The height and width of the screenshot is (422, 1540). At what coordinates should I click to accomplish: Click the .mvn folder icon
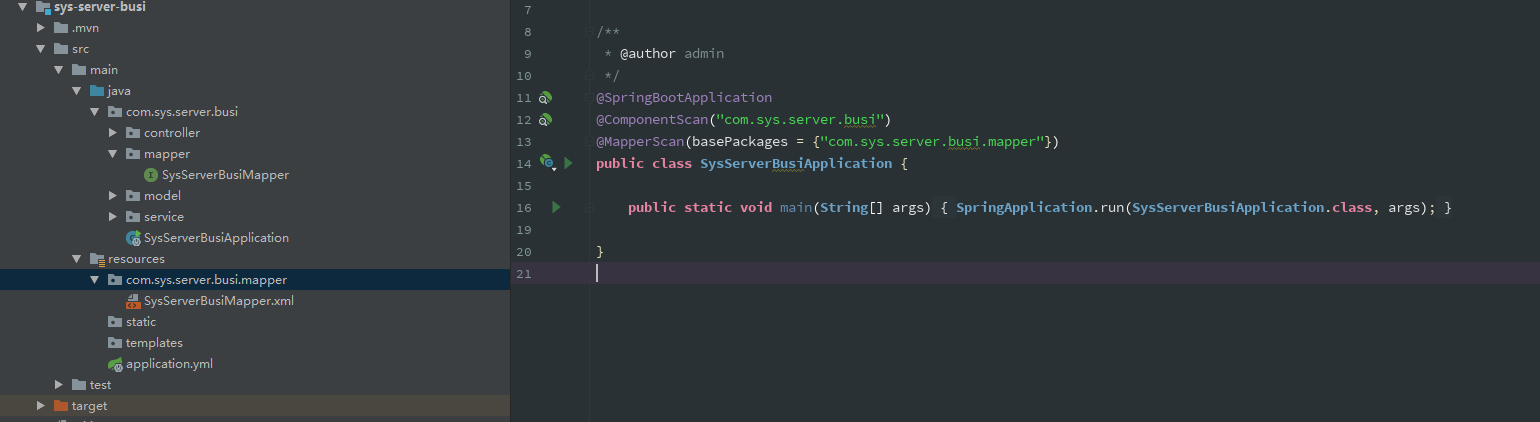(x=61, y=28)
